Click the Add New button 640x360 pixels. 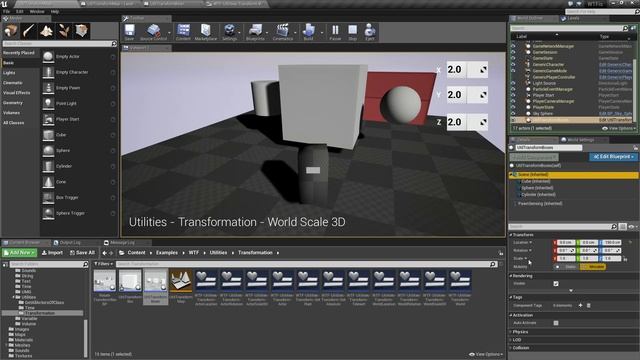click(20, 253)
